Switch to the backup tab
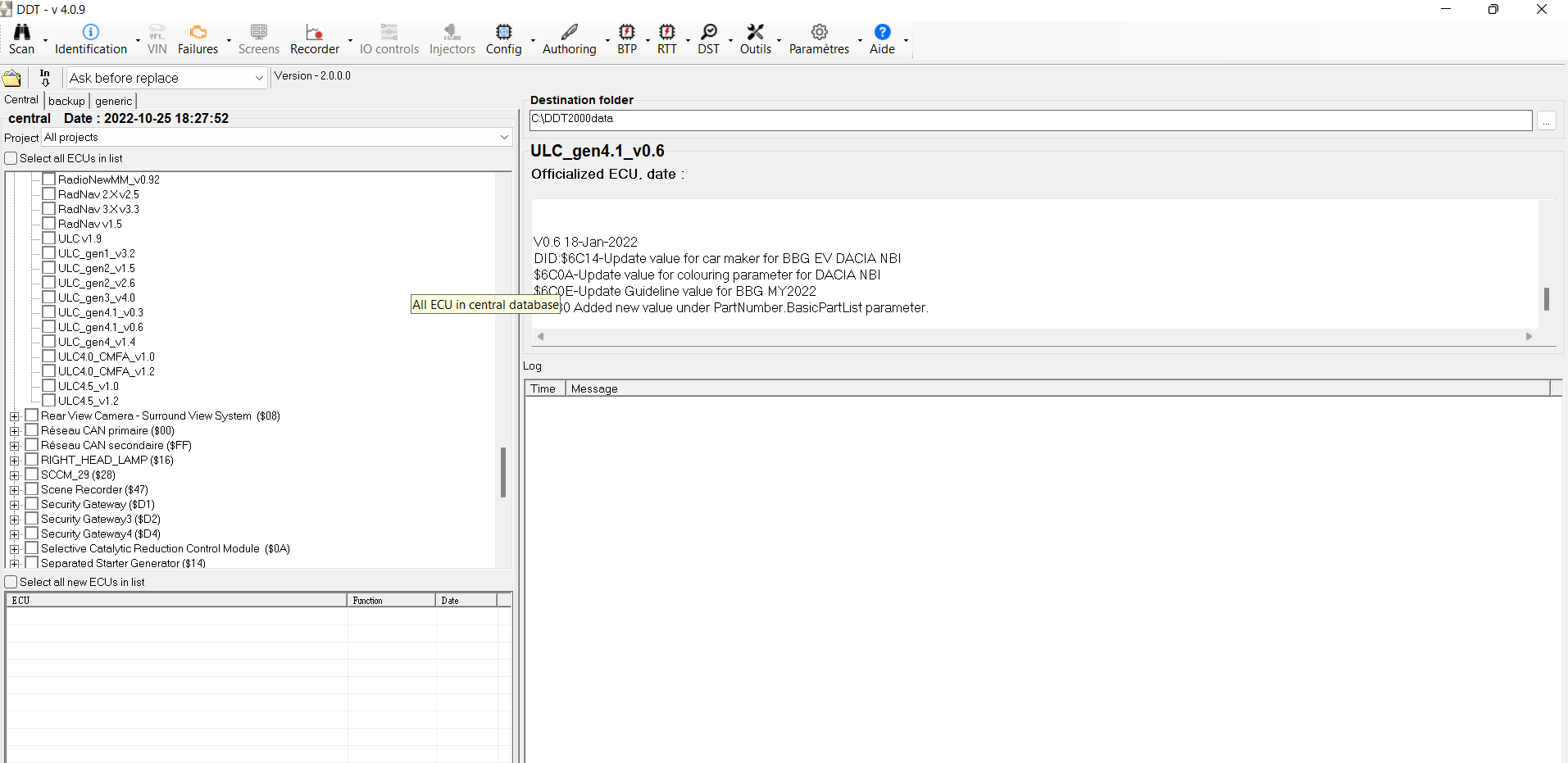The height and width of the screenshot is (763, 1568). coord(66,100)
